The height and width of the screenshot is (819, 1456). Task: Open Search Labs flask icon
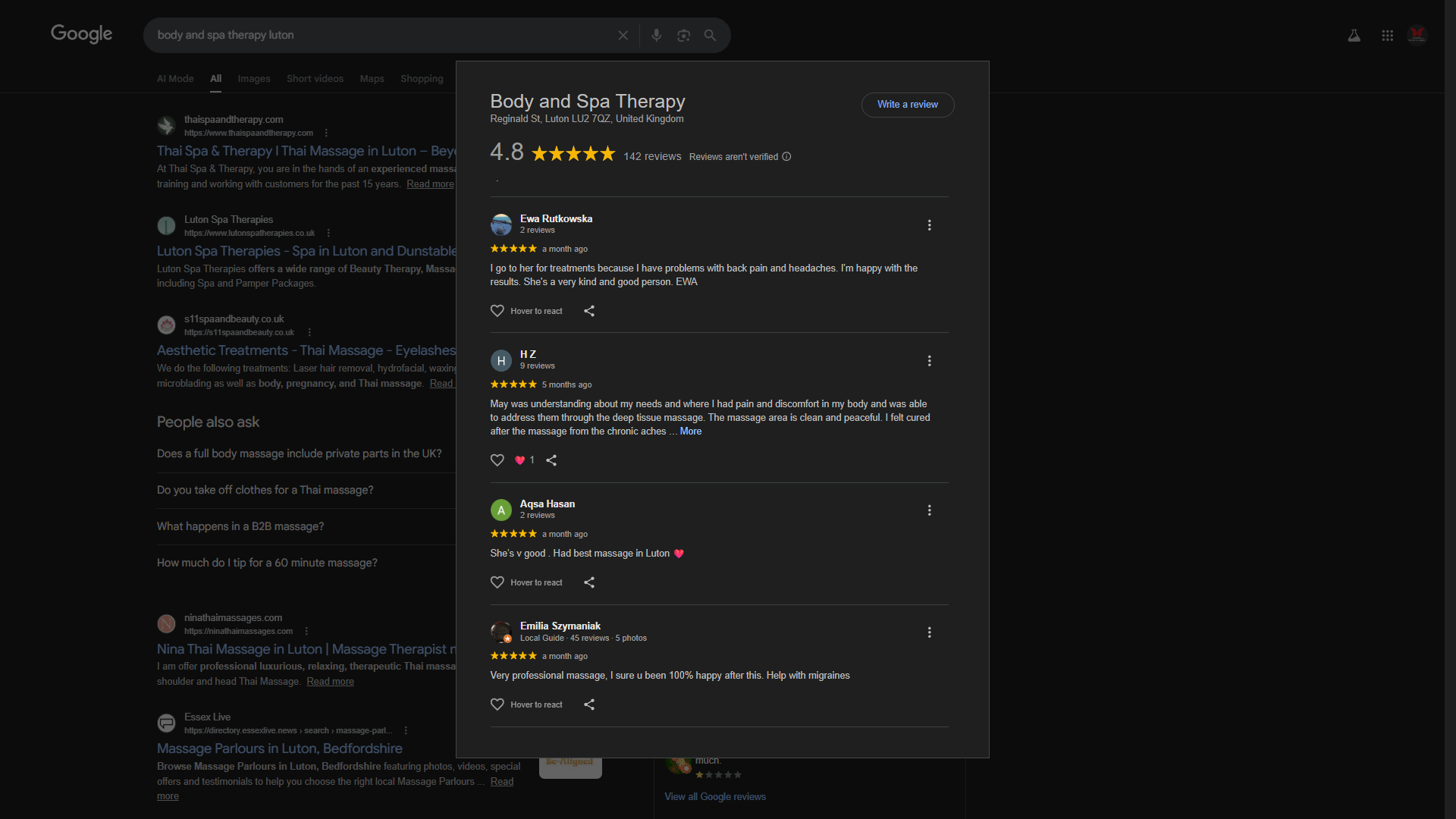[x=1354, y=36]
